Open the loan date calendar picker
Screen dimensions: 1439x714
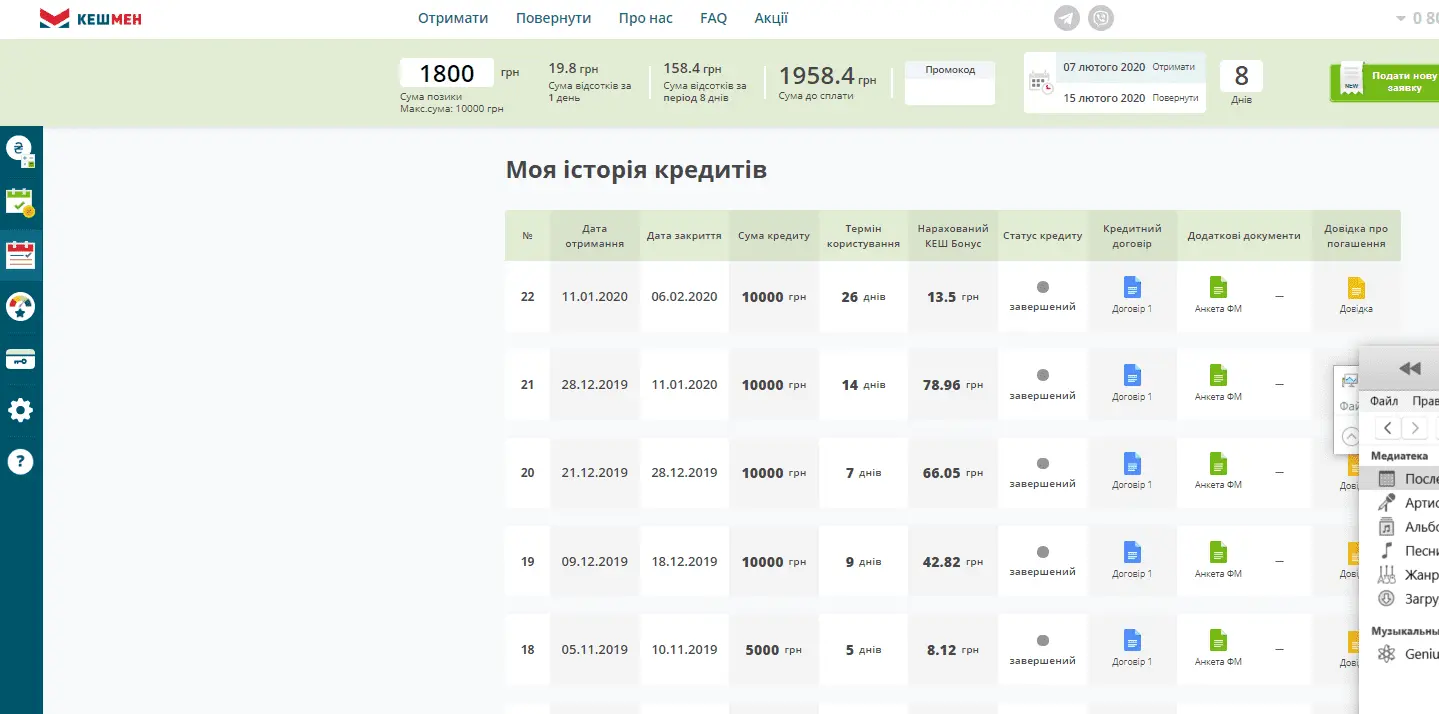tap(1040, 82)
